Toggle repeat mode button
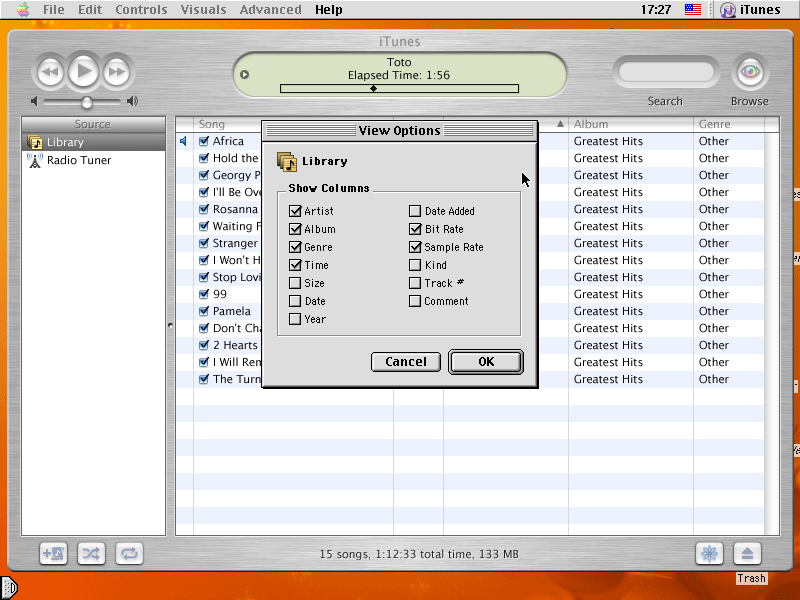800x600 pixels. pos(129,554)
